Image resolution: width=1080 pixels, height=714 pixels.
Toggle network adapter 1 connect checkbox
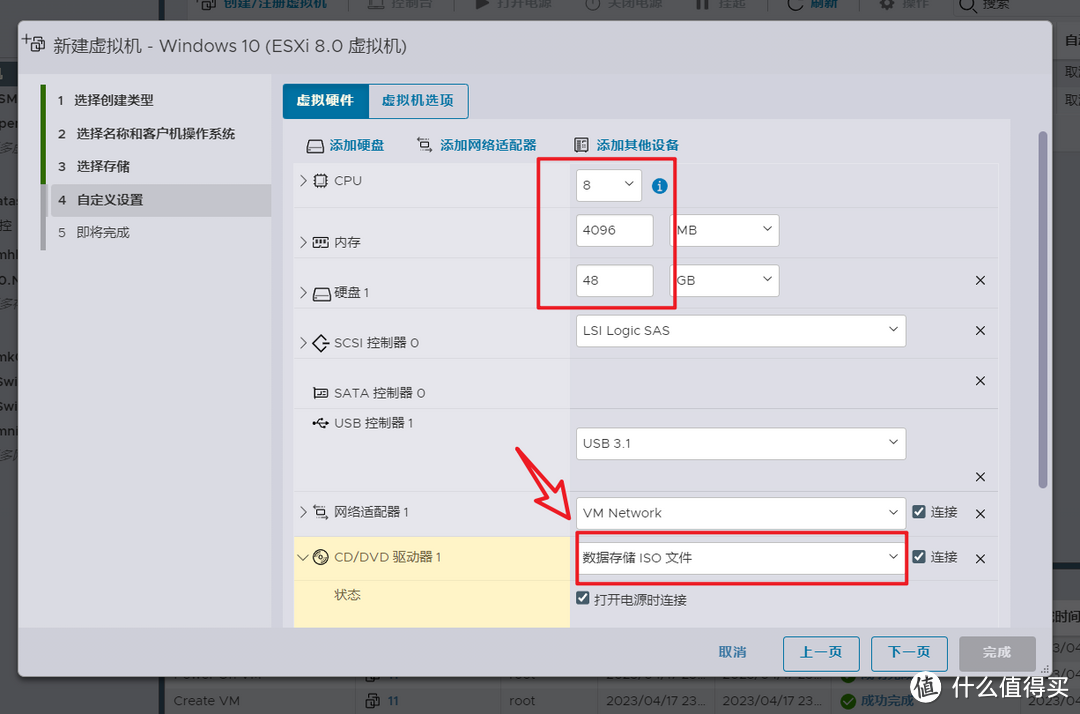919,512
